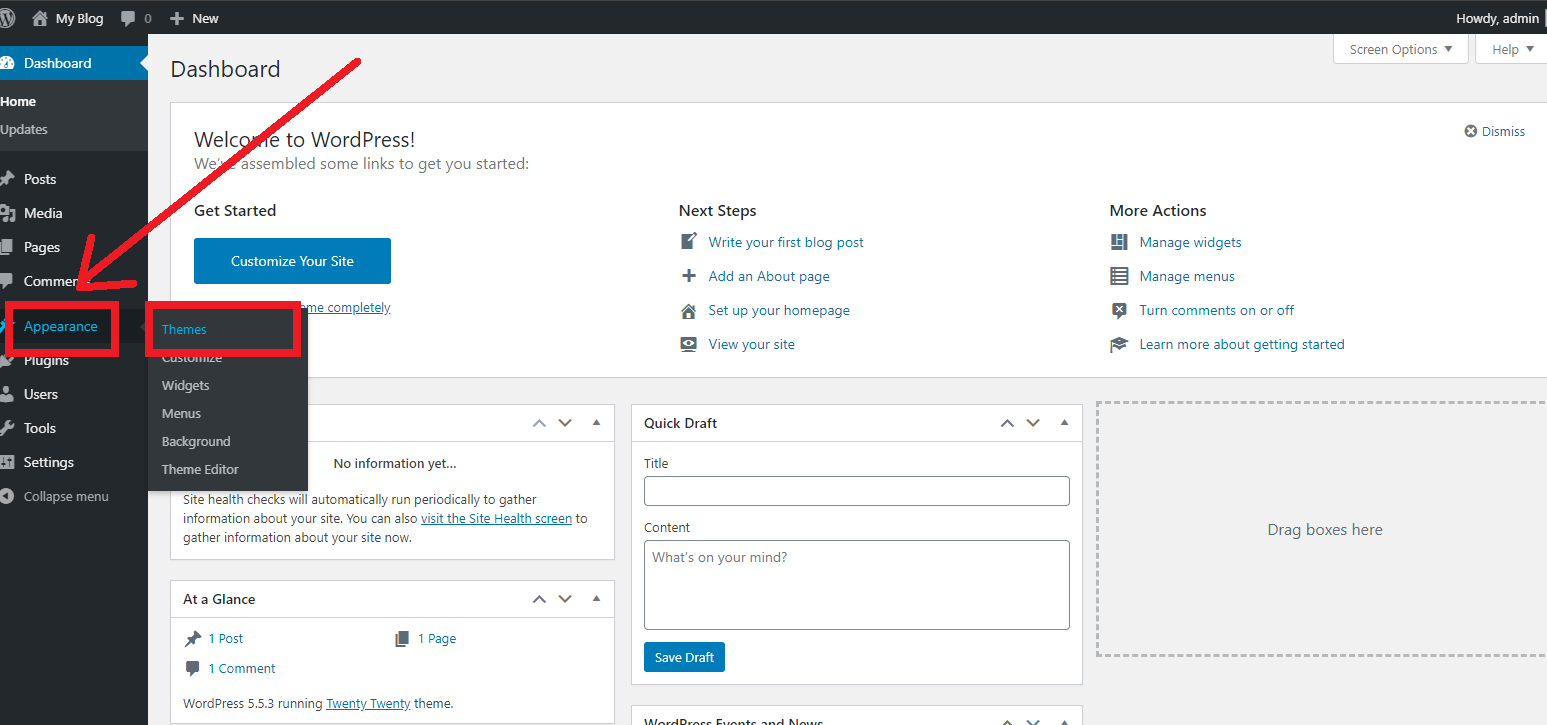This screenshot has width=1547, height=725.
Task: Click the Dismiss X icon on the welcome panel
Action: coord(1470,130)
